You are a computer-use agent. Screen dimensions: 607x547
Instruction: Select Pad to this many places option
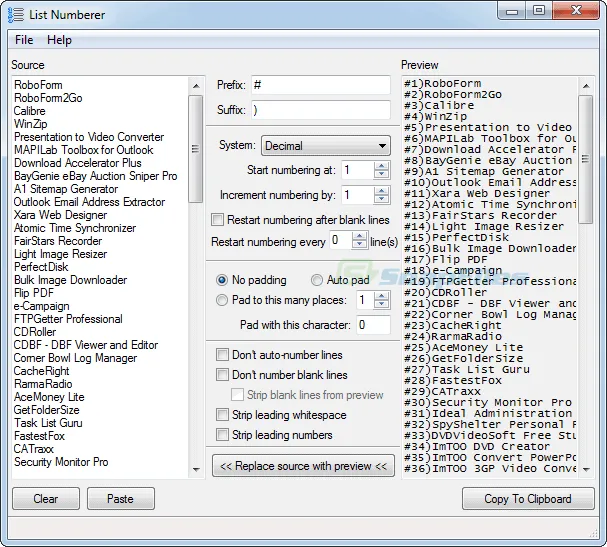pyautogui.click(x=222, y=300)
